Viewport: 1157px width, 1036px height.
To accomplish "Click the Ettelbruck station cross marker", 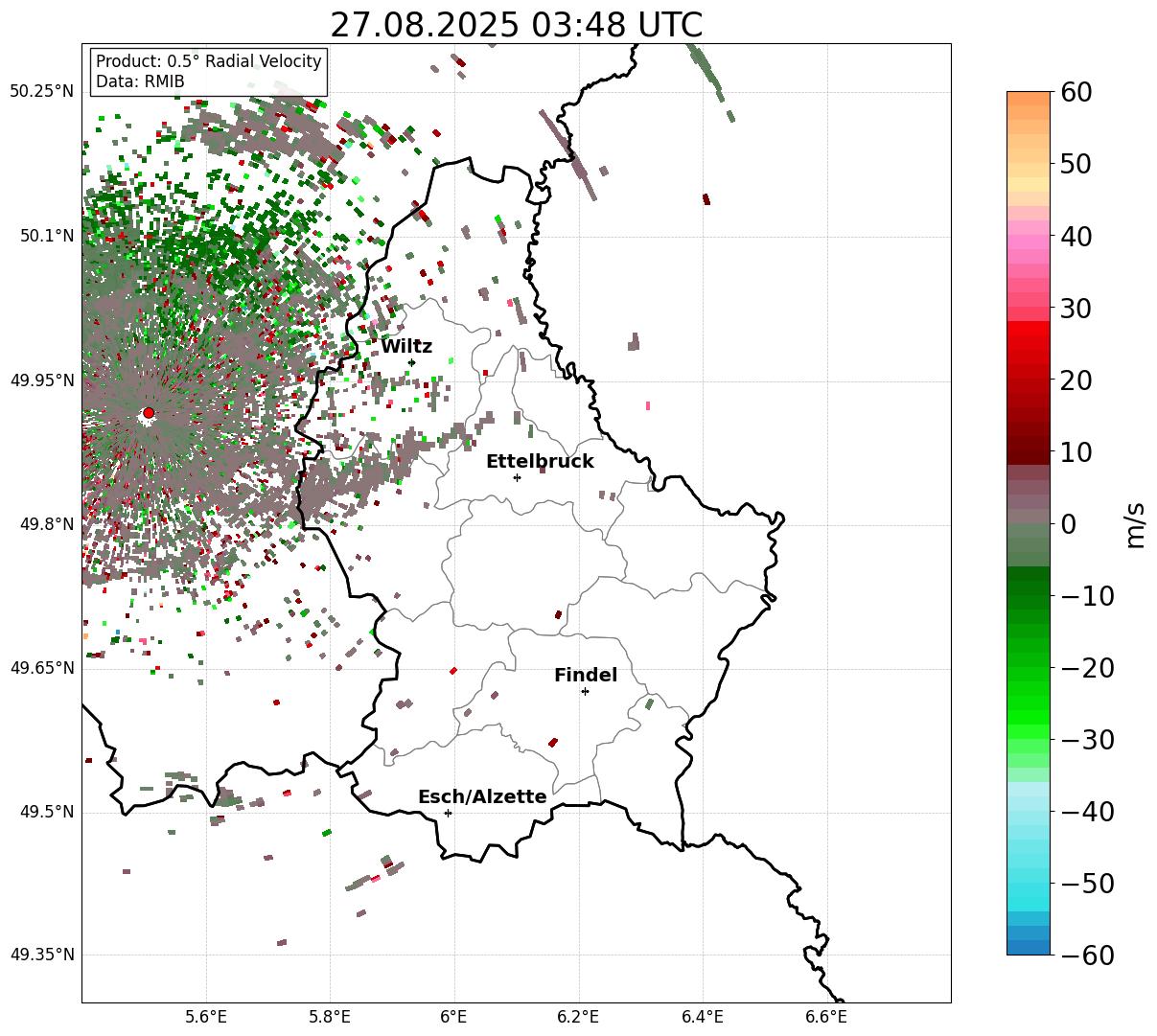I will pos(517,477).
